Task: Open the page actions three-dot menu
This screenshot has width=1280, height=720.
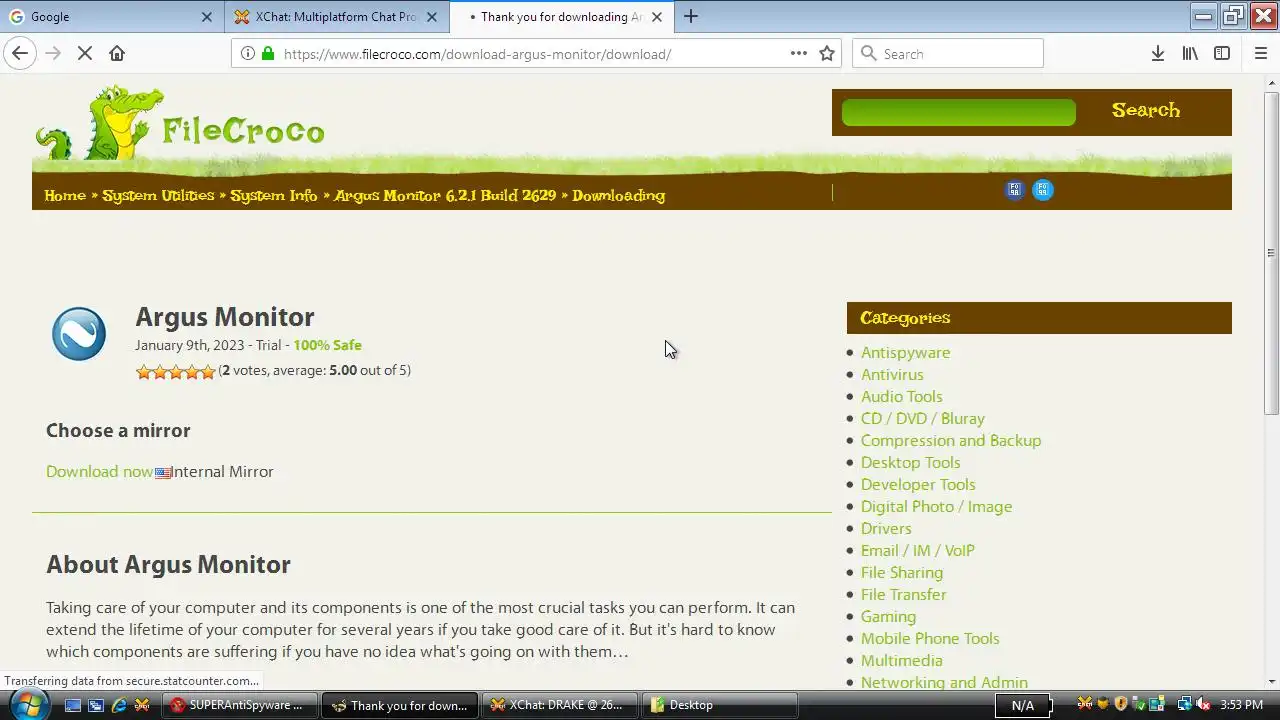Action: tap(798, 53)
